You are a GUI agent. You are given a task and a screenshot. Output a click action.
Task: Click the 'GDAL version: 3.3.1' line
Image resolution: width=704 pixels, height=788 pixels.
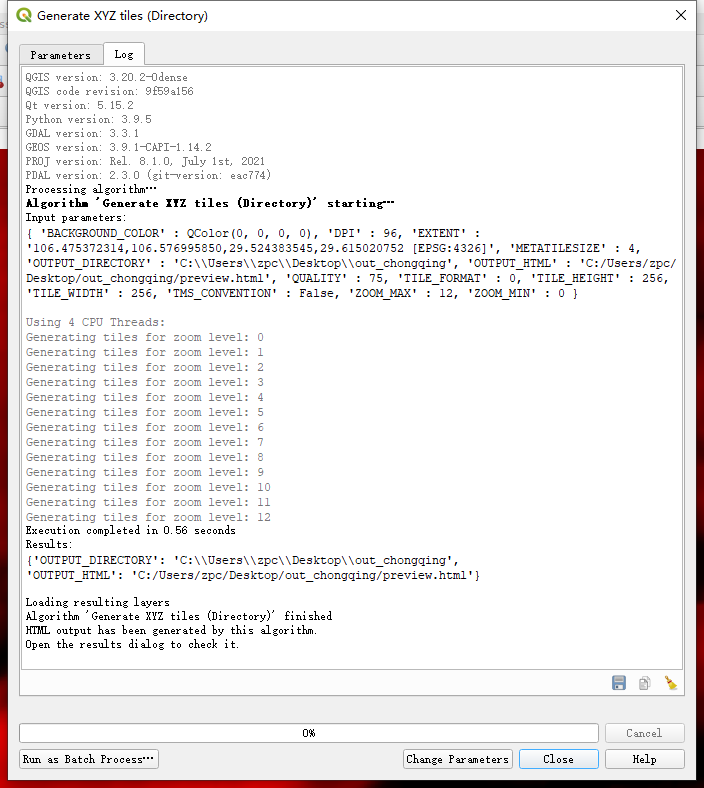coord(82,134)
